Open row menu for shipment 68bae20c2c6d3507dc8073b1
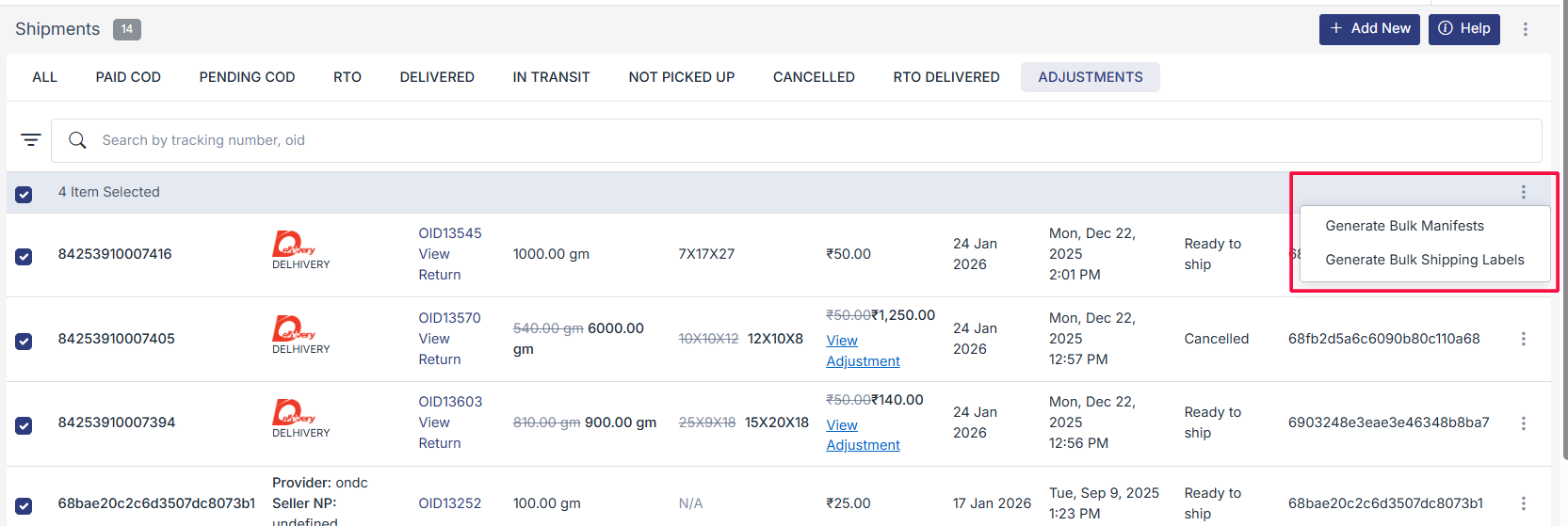This screenshot has height=526, width=1568. [1523, 503]
